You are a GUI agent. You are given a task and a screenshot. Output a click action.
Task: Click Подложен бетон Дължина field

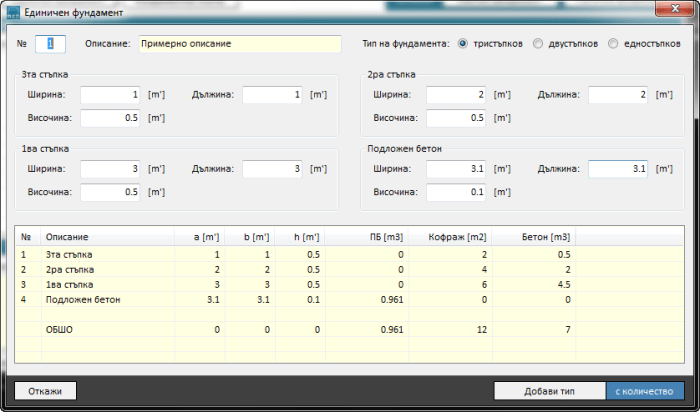pos(617,169)
